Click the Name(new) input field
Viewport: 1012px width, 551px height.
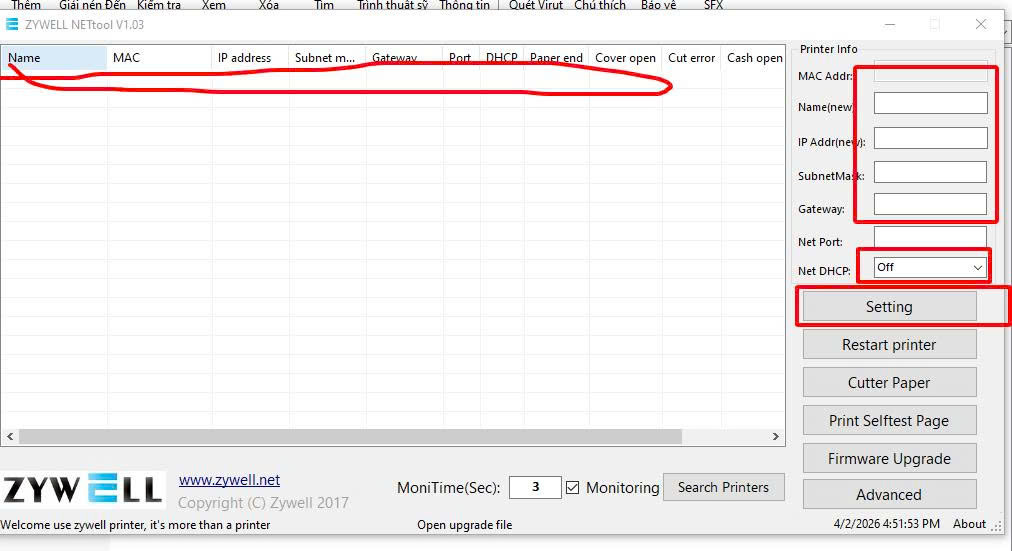[930, 103]
